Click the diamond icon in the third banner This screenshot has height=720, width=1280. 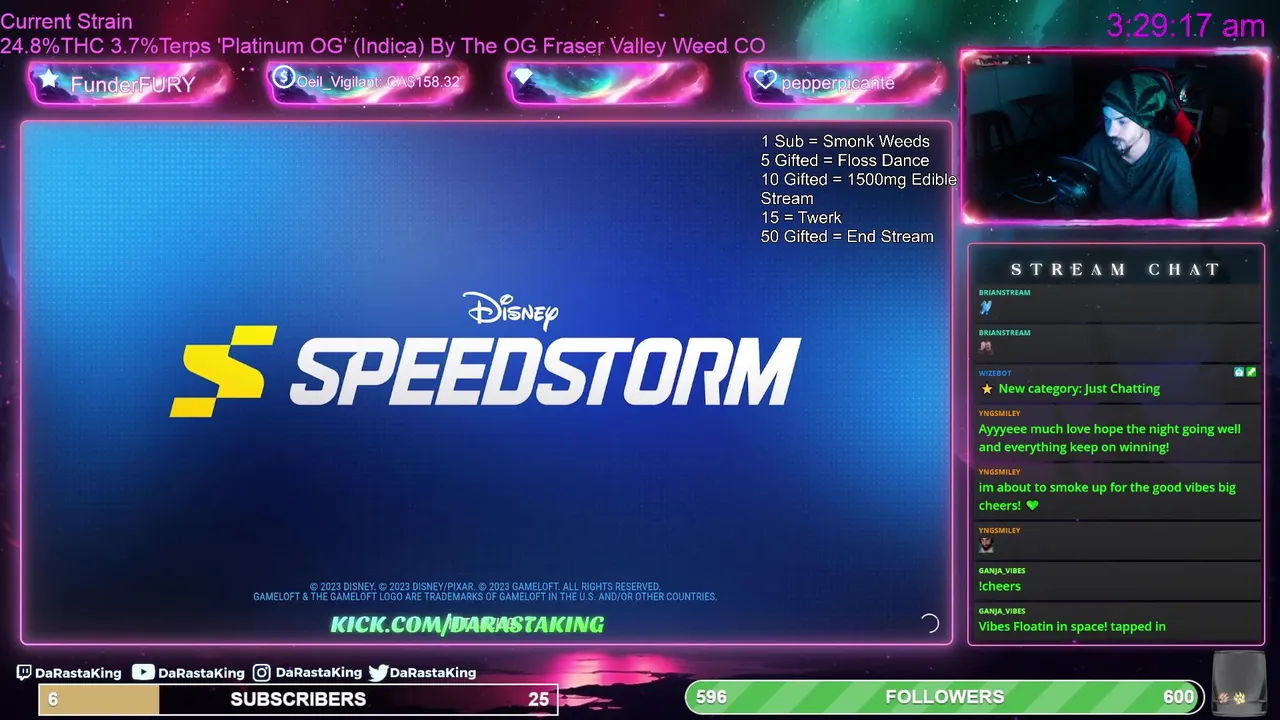523,78
